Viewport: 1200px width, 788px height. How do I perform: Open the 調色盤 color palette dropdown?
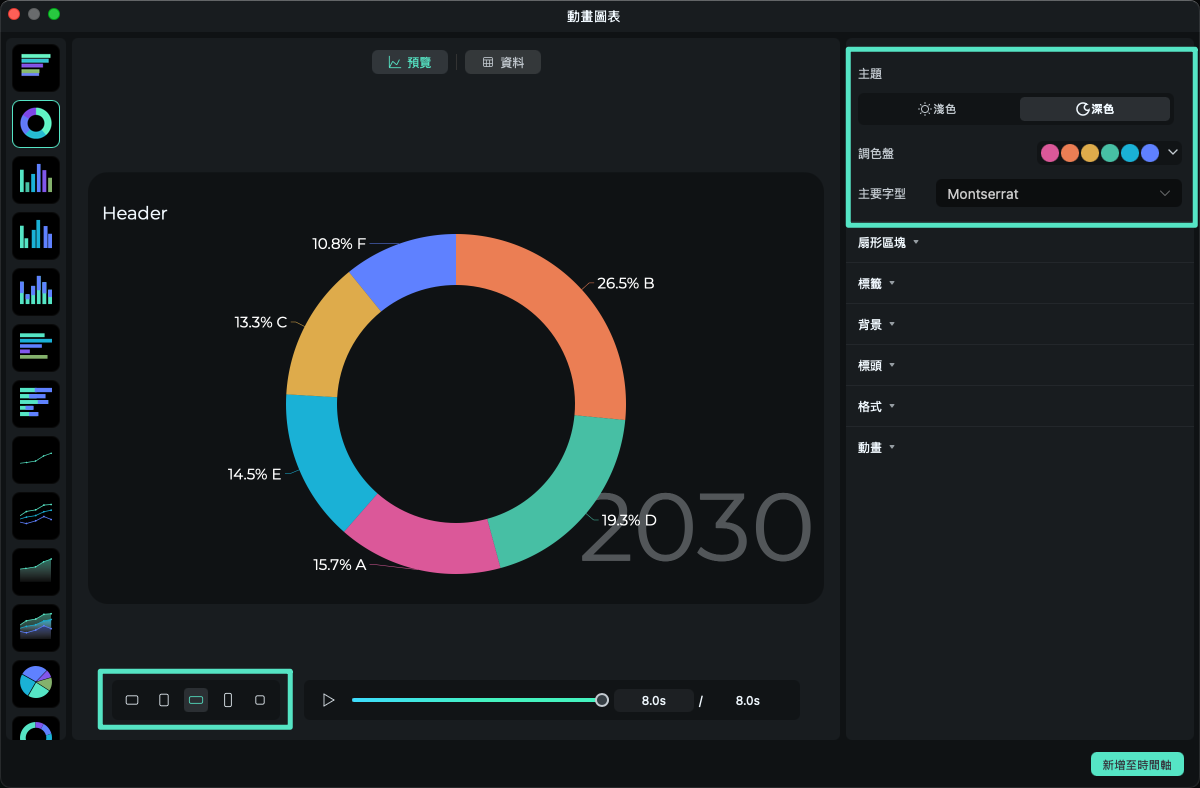coord(1173,153)
